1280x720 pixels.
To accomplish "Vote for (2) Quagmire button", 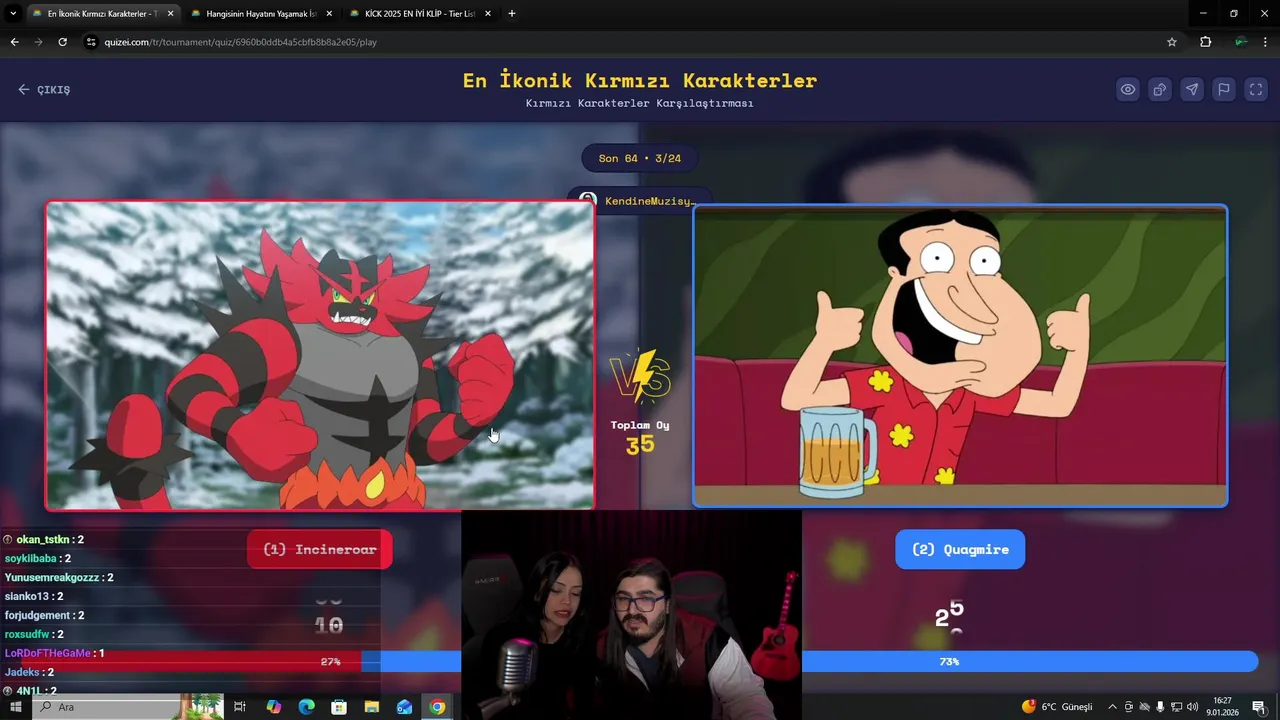I will [960, 549].
